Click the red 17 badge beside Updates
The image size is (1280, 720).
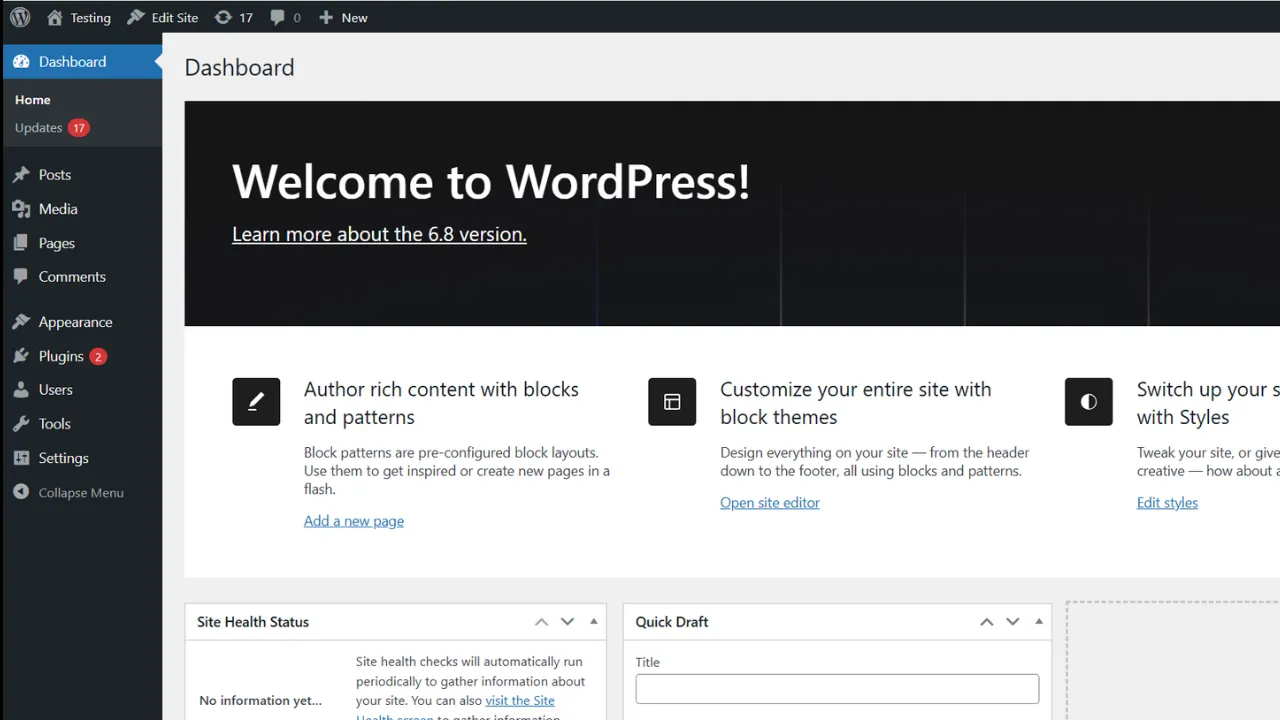(x=79, y=128)
